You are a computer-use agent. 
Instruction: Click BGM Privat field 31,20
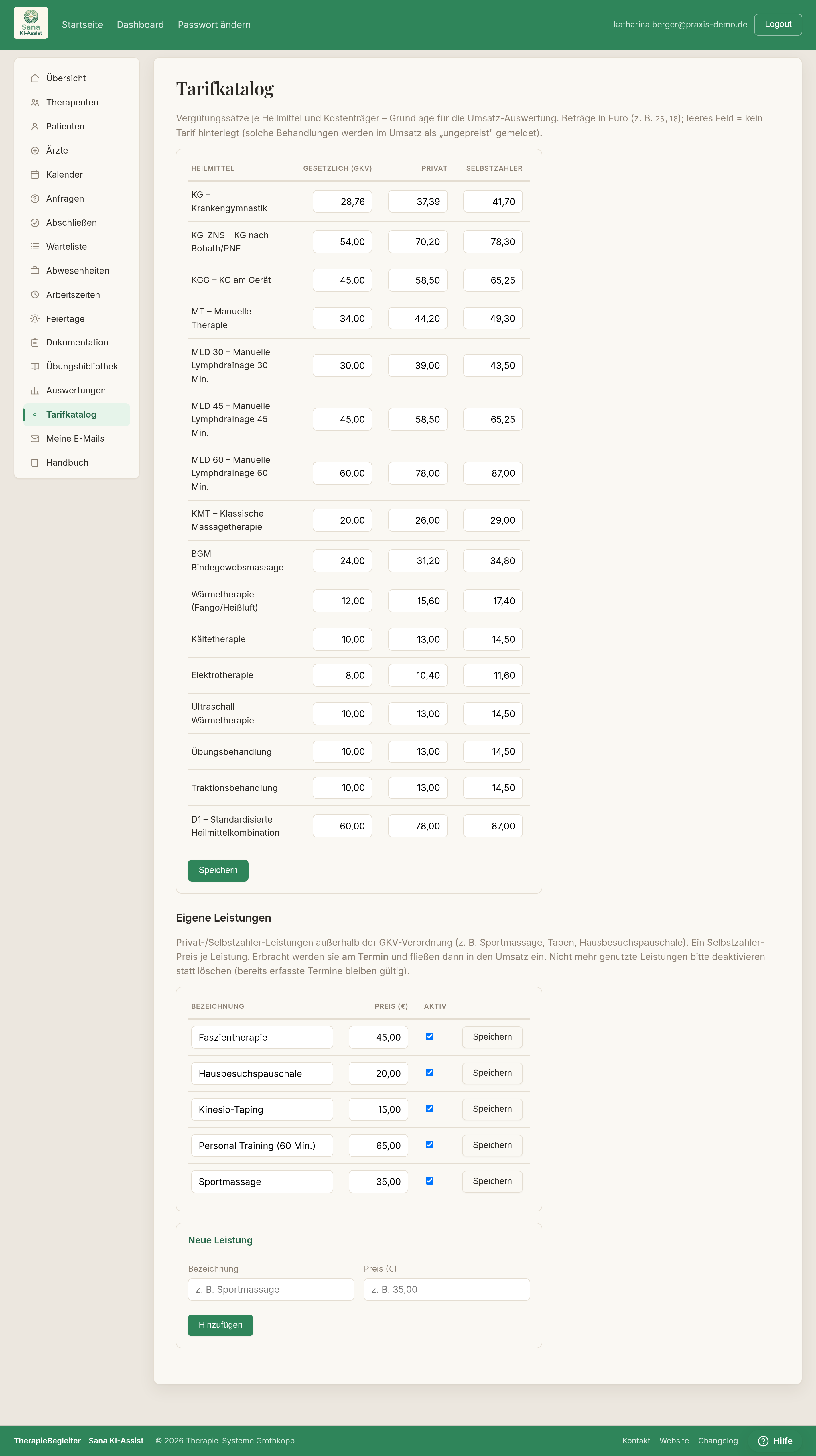click(x=418, y=561)
